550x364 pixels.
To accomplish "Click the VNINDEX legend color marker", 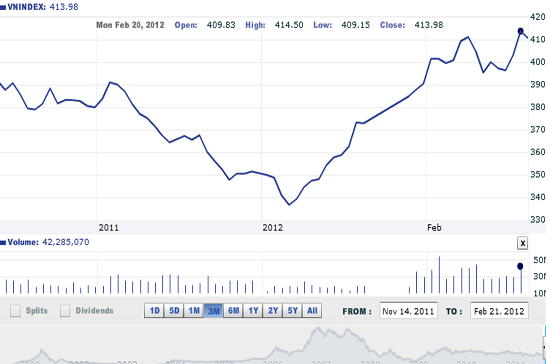I will point(3,7).
